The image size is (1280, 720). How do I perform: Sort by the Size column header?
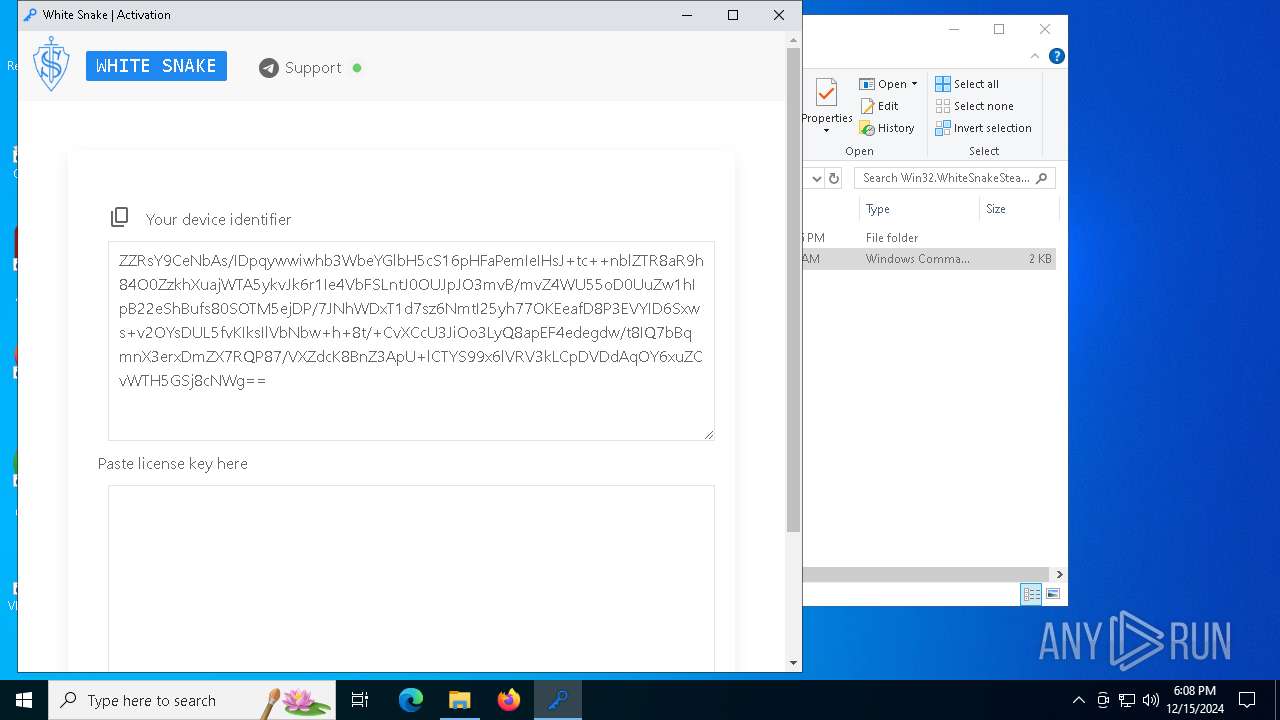pos(1018,209)
